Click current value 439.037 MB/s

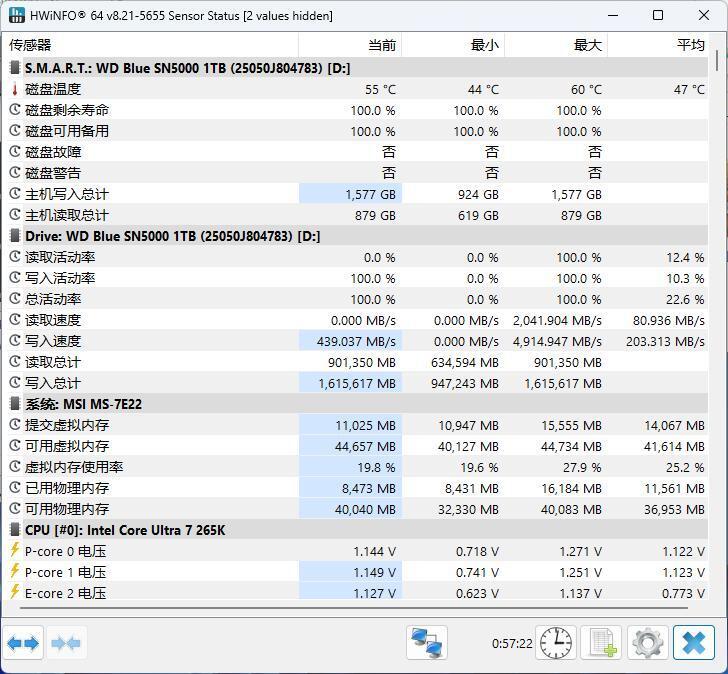(356, 342)
